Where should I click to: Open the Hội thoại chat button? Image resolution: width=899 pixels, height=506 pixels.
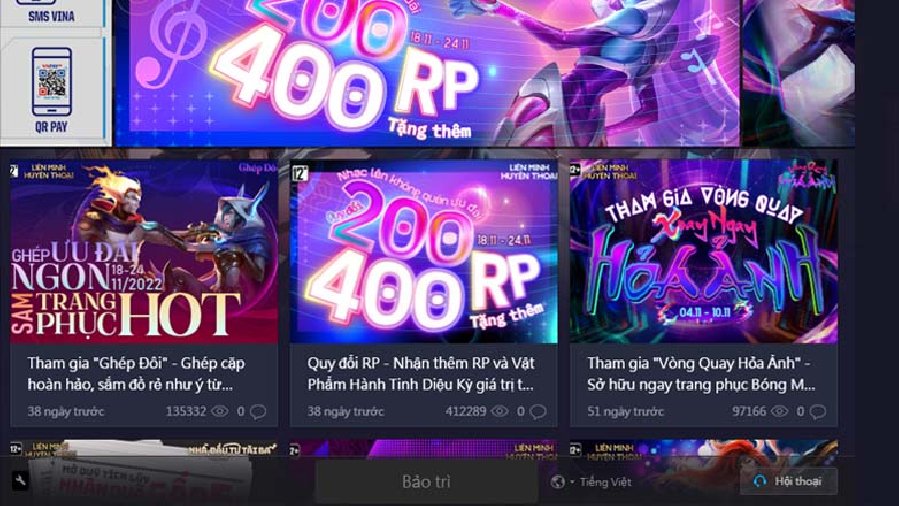[789, 481]
